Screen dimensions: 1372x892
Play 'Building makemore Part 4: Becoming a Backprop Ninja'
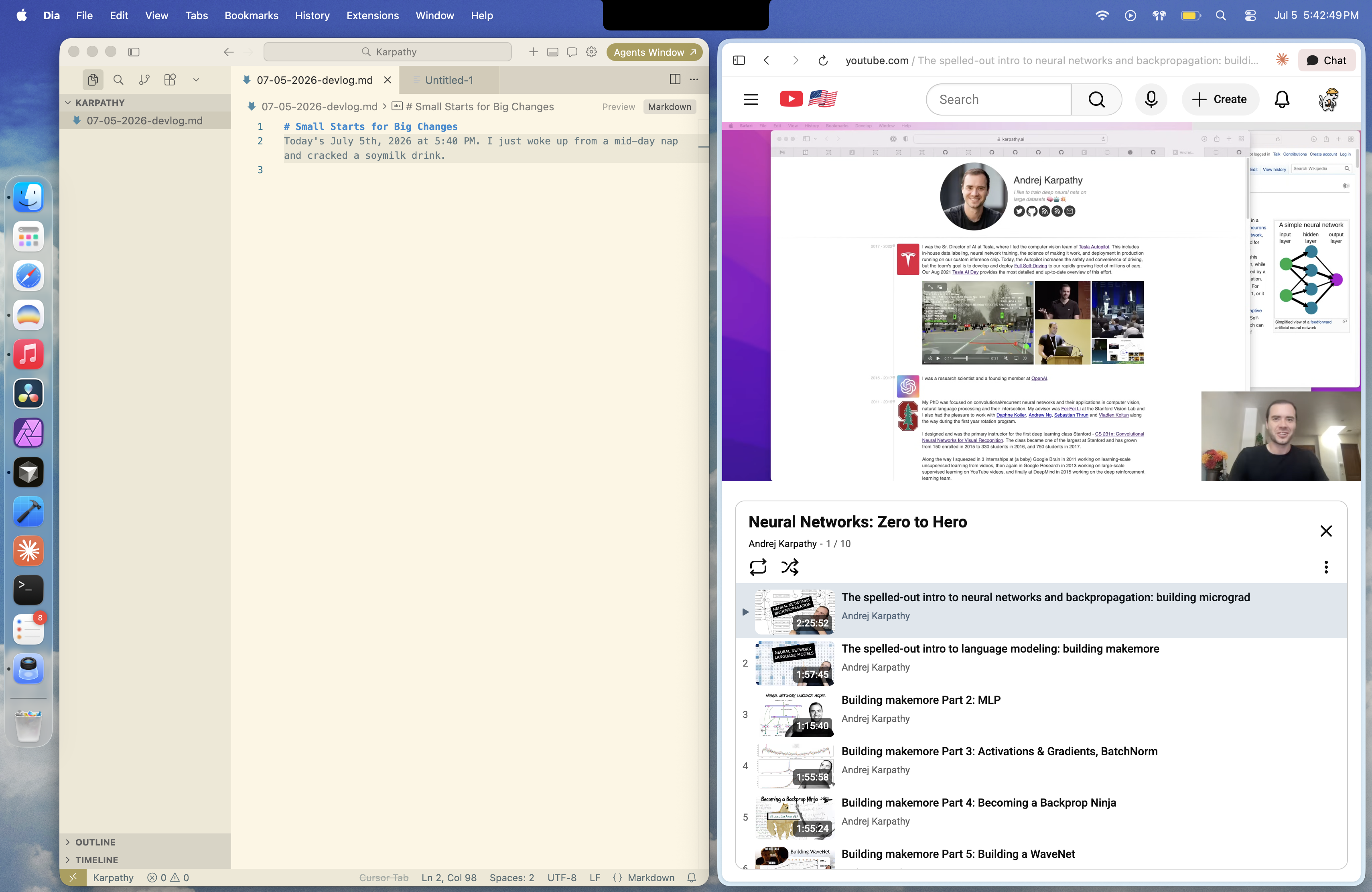pos(978,802)
